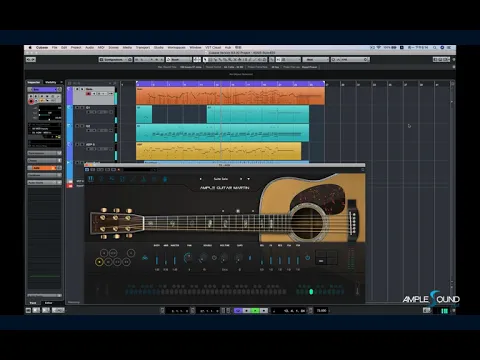The height and width of the screenshot is (360, 480).
Task: Click preset name in Ample Guitar header
Action: pos(221,179)
